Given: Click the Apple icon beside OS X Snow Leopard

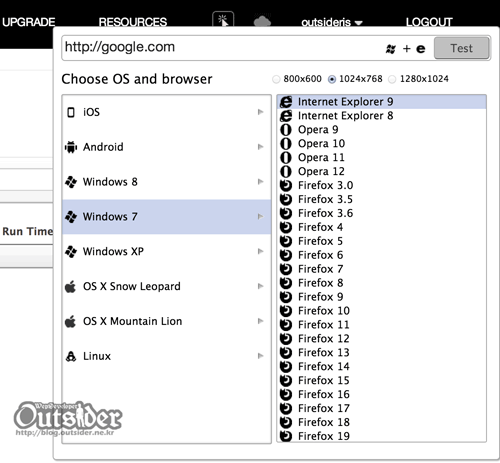Looking at the screenshot, I should (70, 286).
